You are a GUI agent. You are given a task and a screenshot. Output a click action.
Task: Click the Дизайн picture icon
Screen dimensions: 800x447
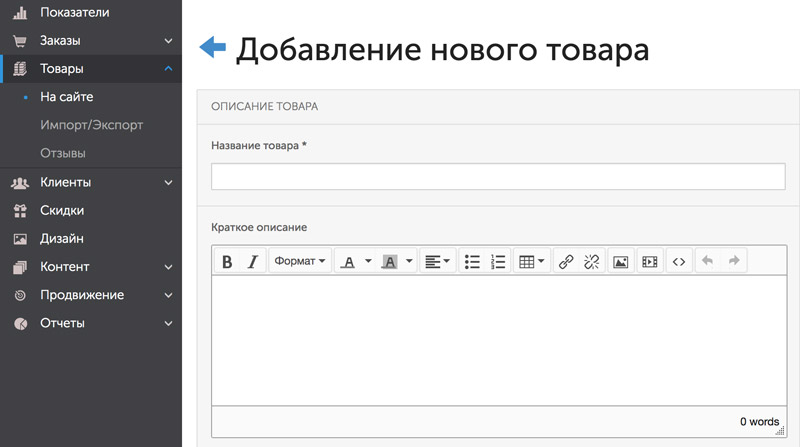pos(20,239)
